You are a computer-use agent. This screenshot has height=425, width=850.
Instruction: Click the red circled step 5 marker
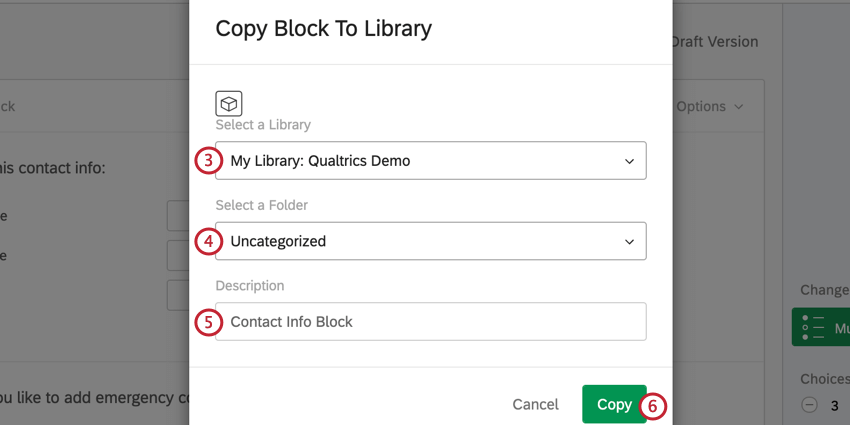pyautogui.click(x=207, y=322)
